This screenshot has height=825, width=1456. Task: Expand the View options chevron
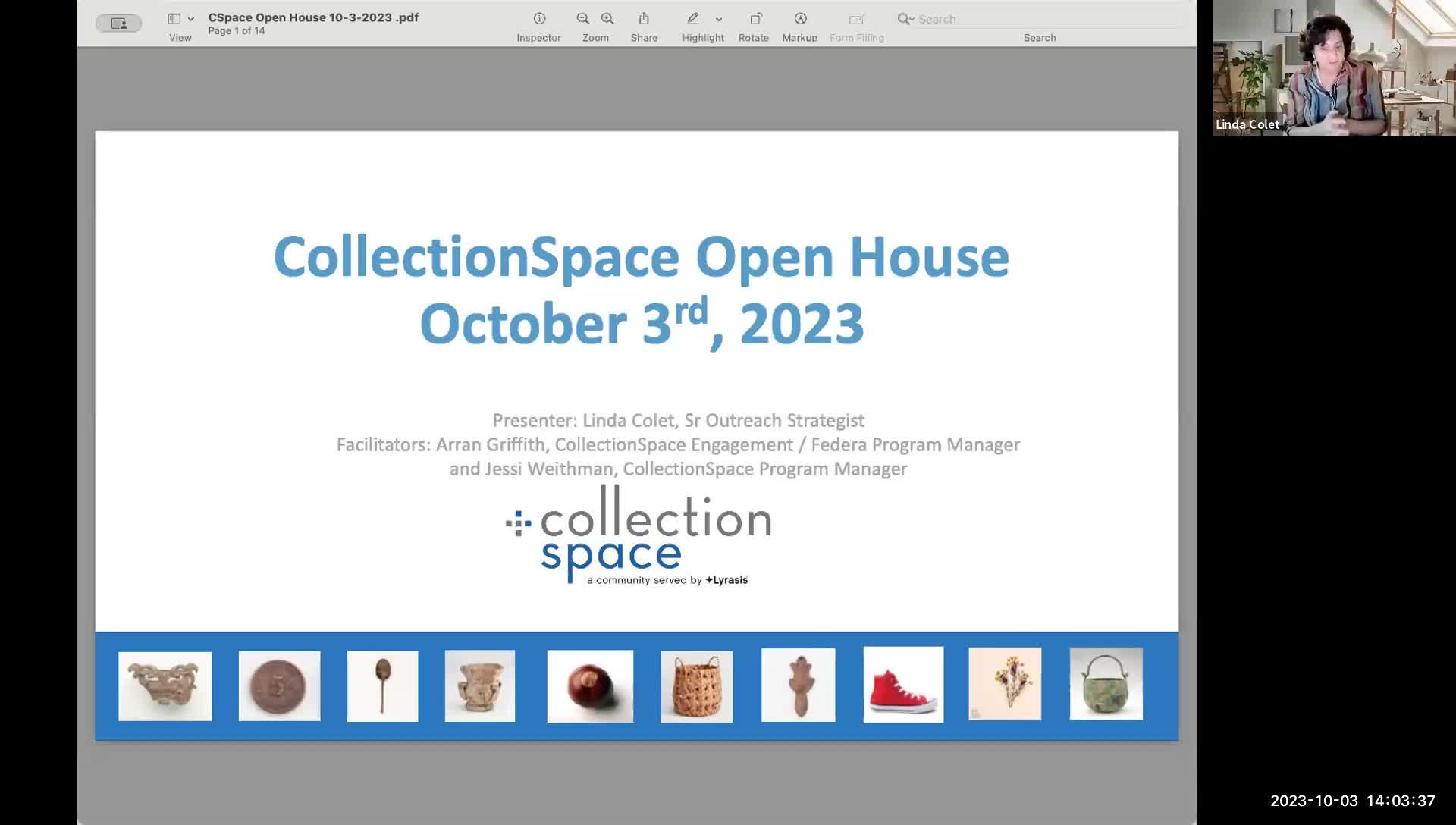coord(191,19)
